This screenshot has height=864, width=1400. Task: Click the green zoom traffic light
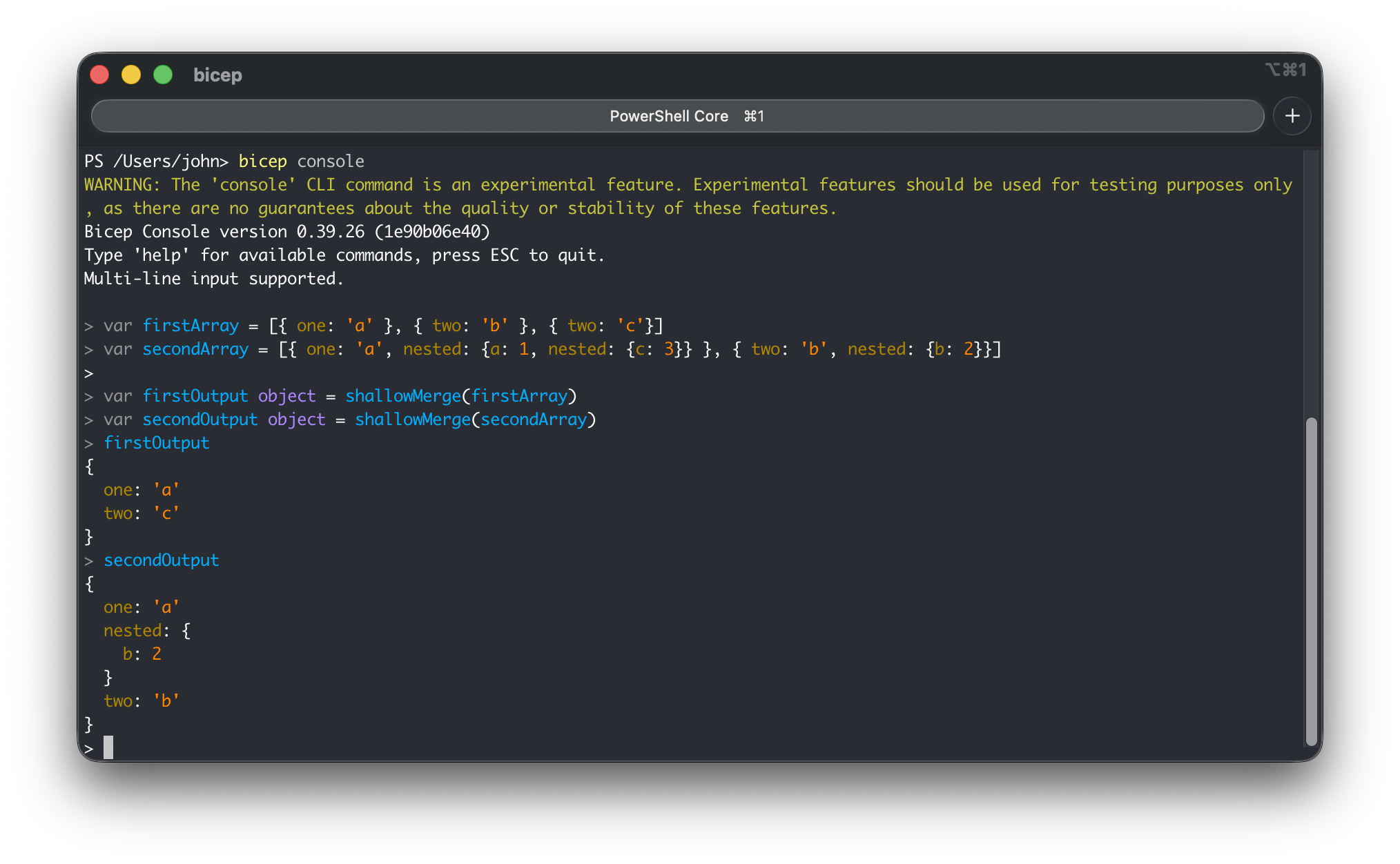163,74
